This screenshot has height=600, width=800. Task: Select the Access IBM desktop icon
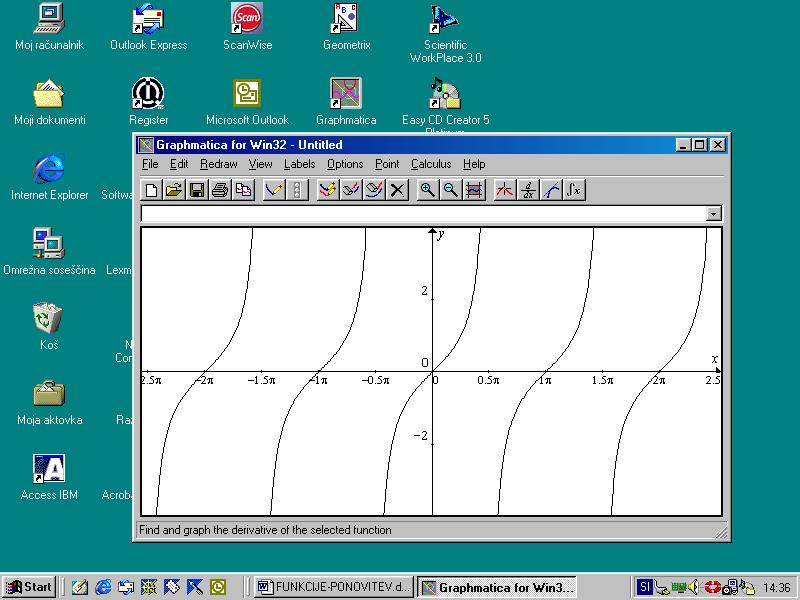click(x=49, y=477)
